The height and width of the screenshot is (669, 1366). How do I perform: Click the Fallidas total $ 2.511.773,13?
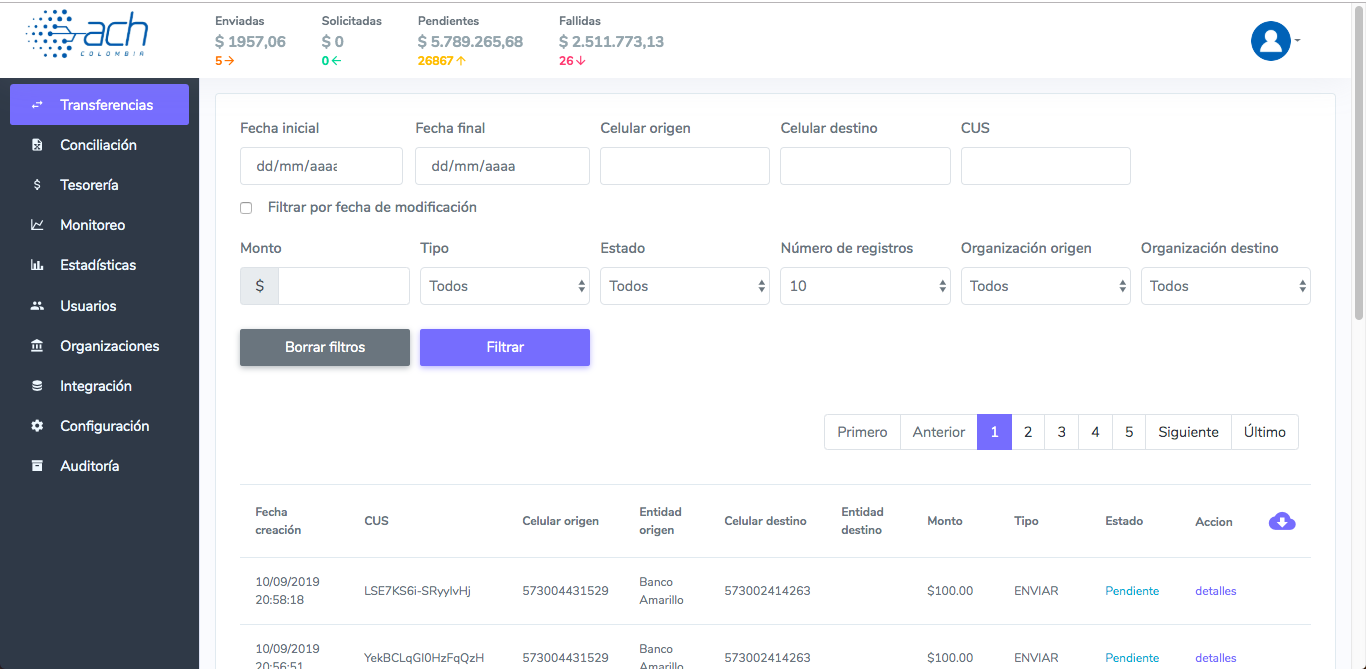point(611,42)
